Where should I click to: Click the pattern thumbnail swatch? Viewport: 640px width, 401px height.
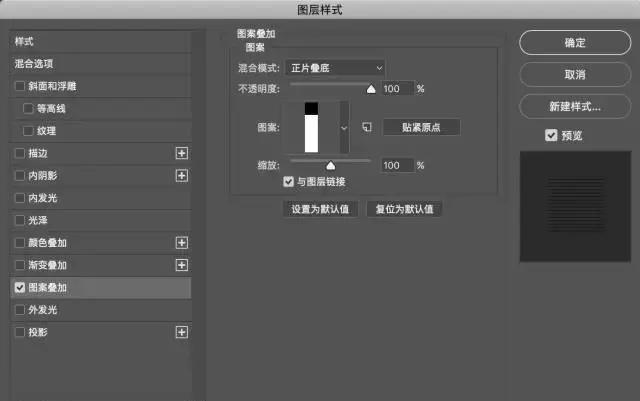point(311,127)
